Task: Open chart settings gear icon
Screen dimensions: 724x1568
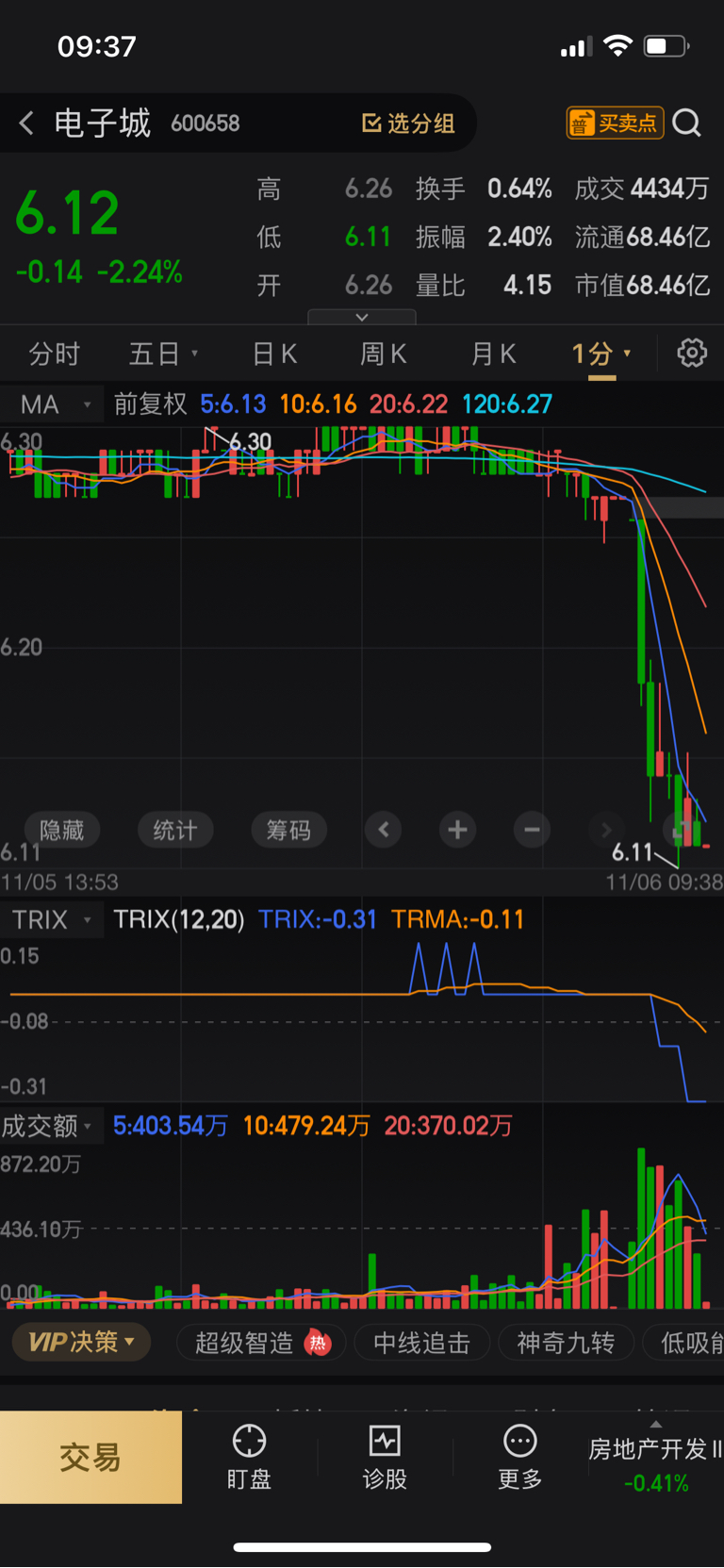Action: tap(692, 353)
